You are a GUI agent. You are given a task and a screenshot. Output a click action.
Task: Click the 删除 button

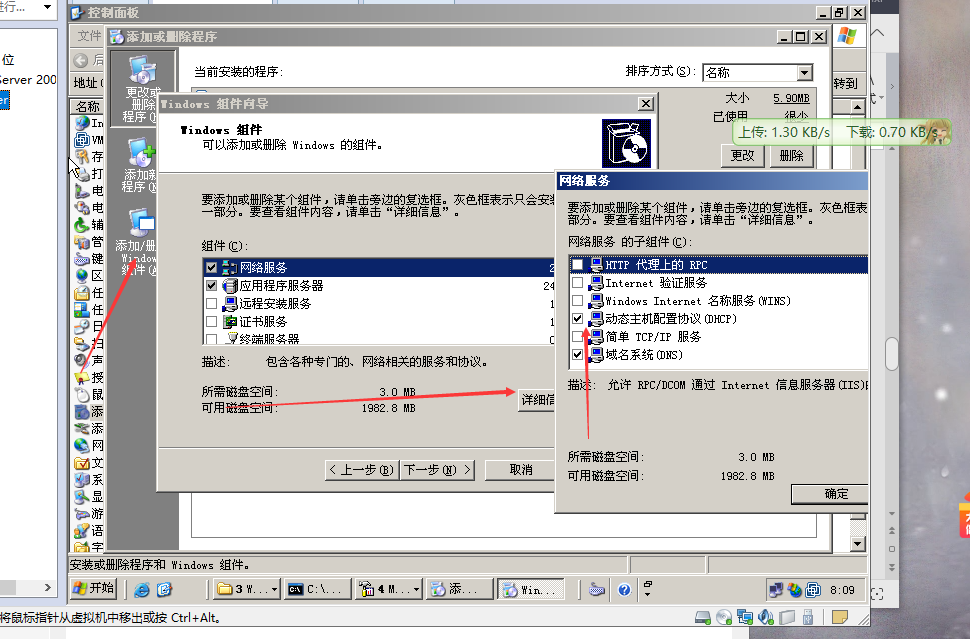[791, 156]
